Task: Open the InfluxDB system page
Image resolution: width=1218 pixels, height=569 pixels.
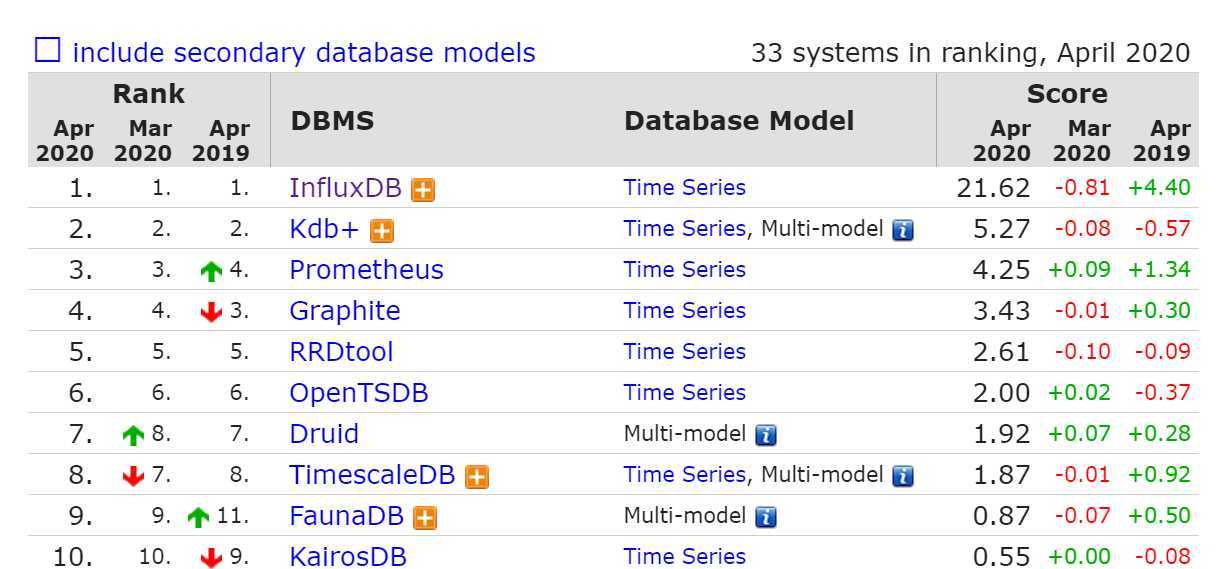Action: point(345,187)
